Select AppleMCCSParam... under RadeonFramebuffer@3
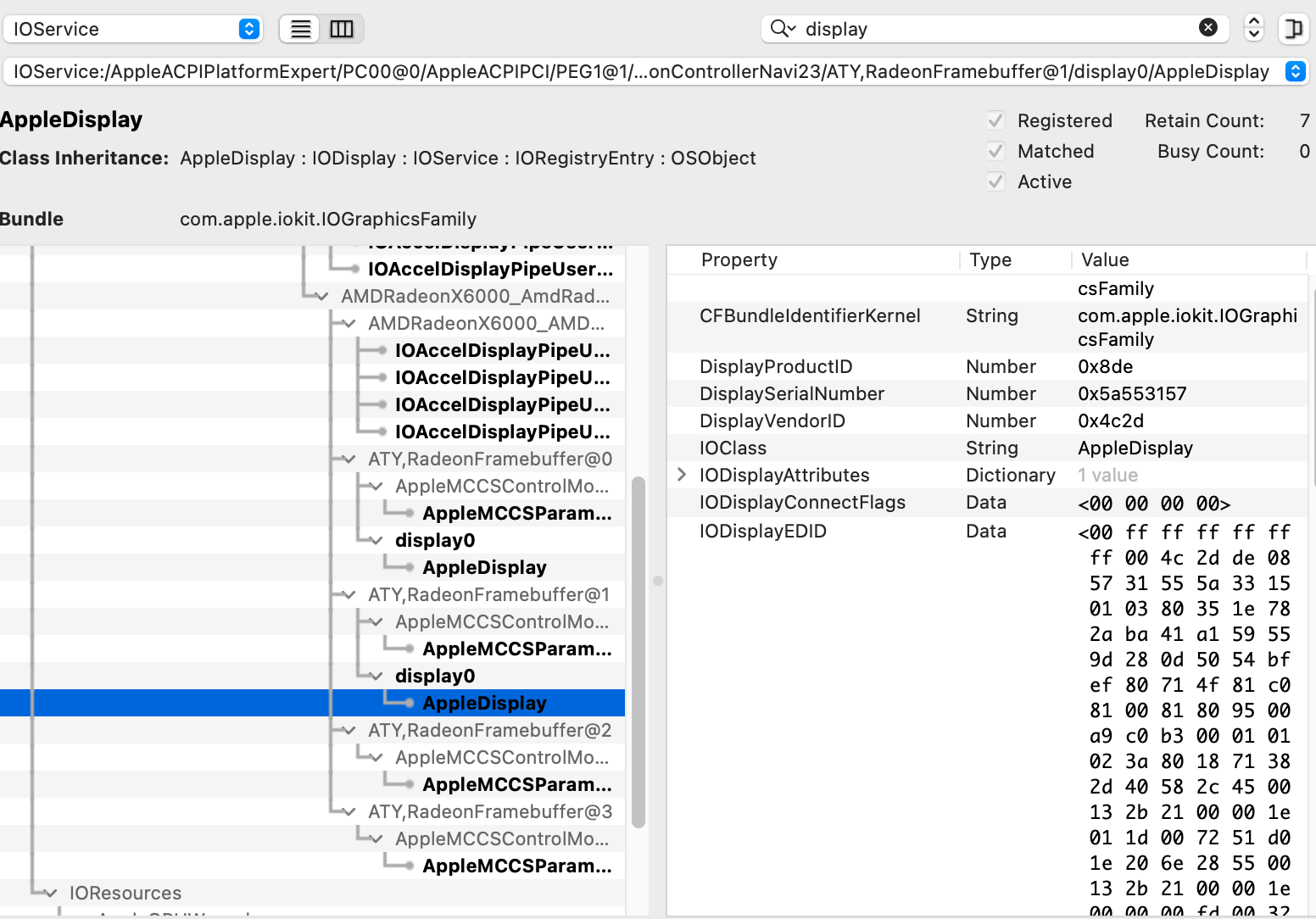The width and height of the screenshot is (1316, 919). pos(517,866)
